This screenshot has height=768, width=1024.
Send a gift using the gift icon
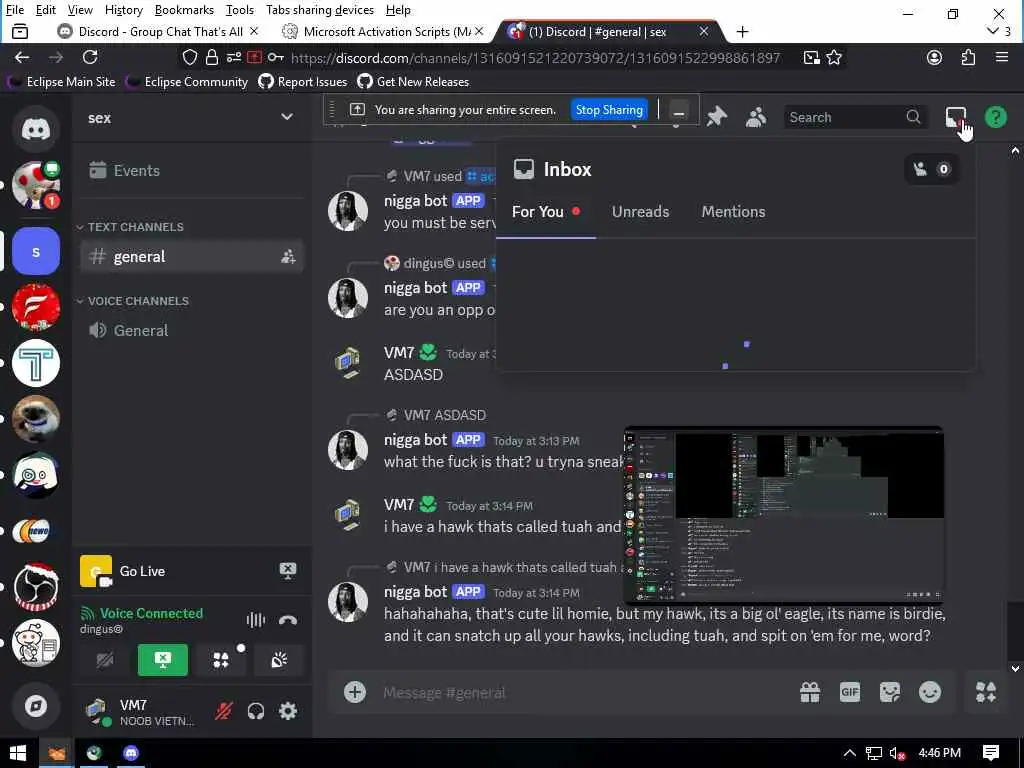(x=810, y=692)
